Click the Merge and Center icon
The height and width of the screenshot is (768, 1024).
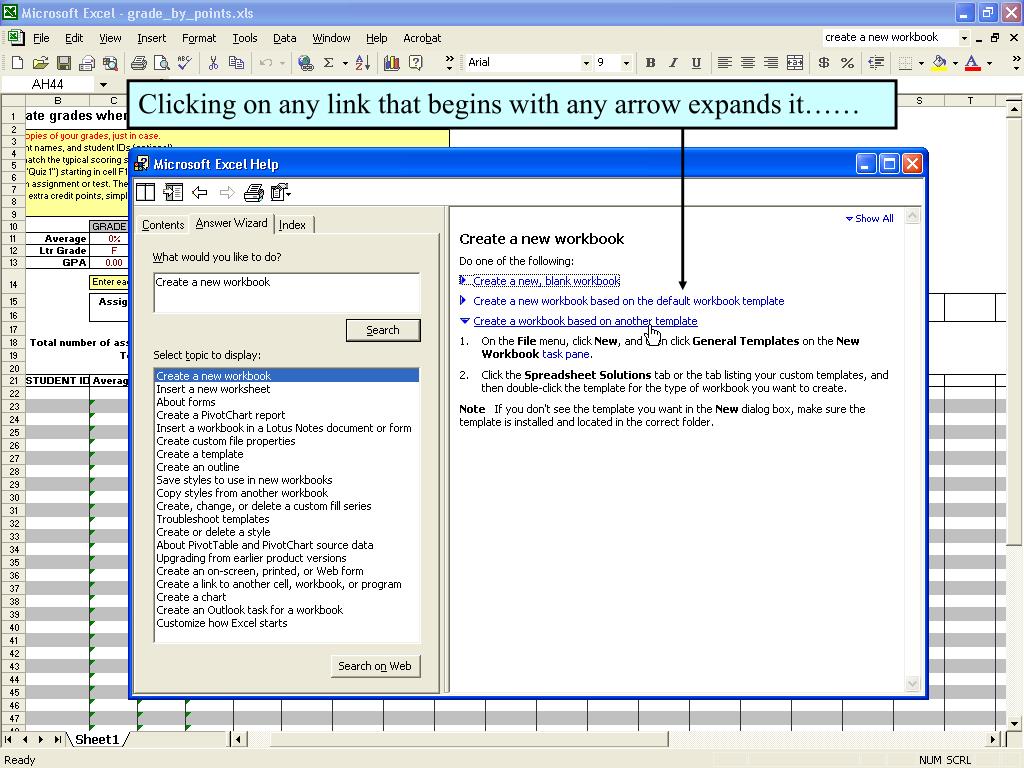click(x=795, y=63)
